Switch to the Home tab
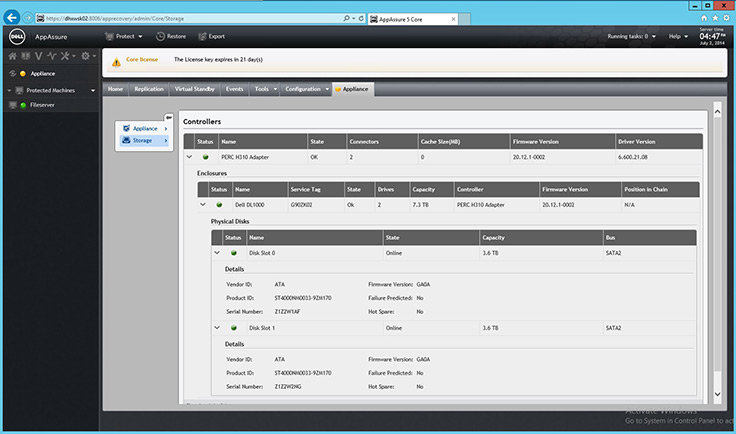The height and width of the screenshot is (434, 736). (115, 89)
